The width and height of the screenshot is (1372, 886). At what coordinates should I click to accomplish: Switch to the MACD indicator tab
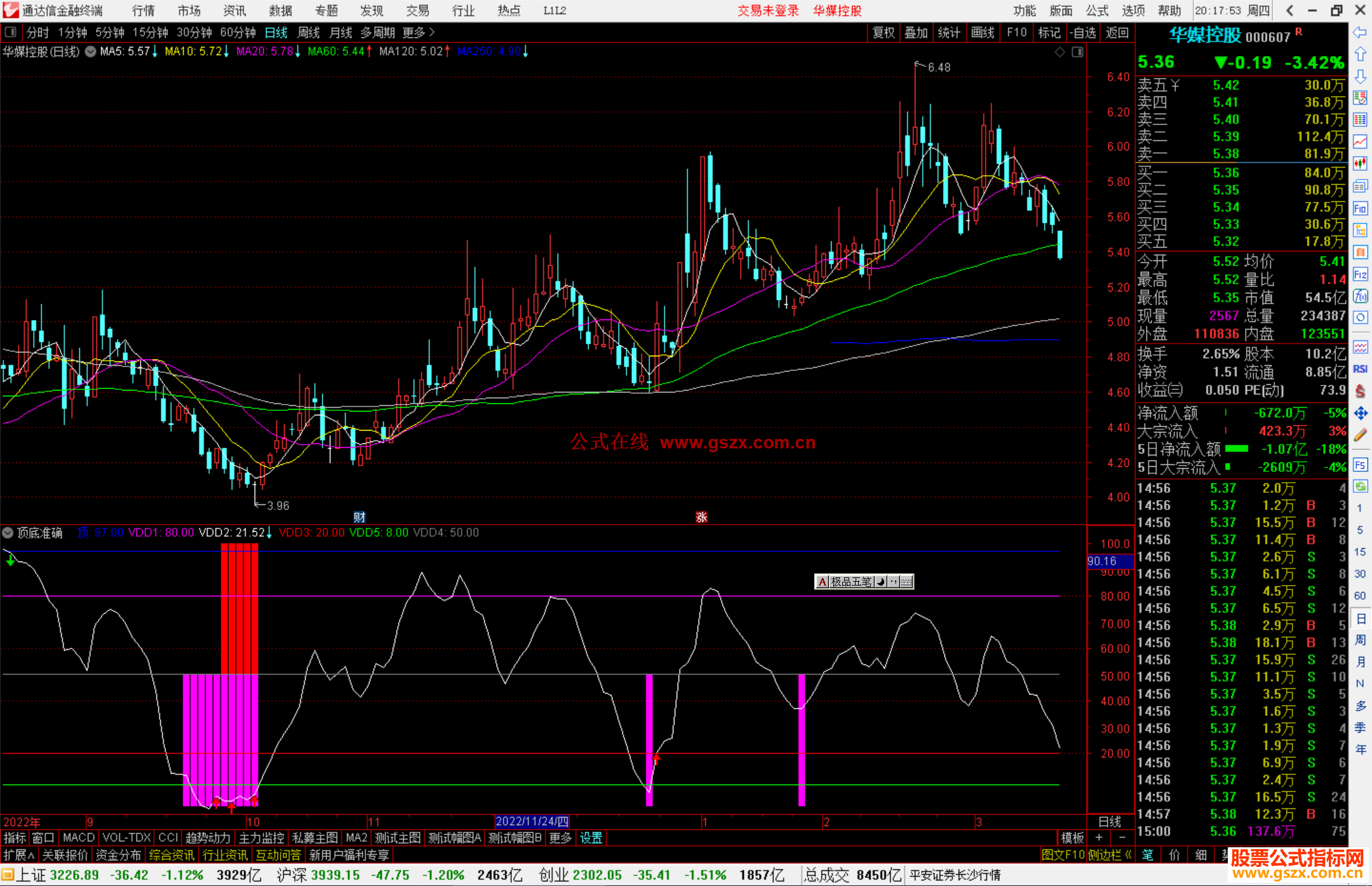pyautogui.click(x=78, y=838)
